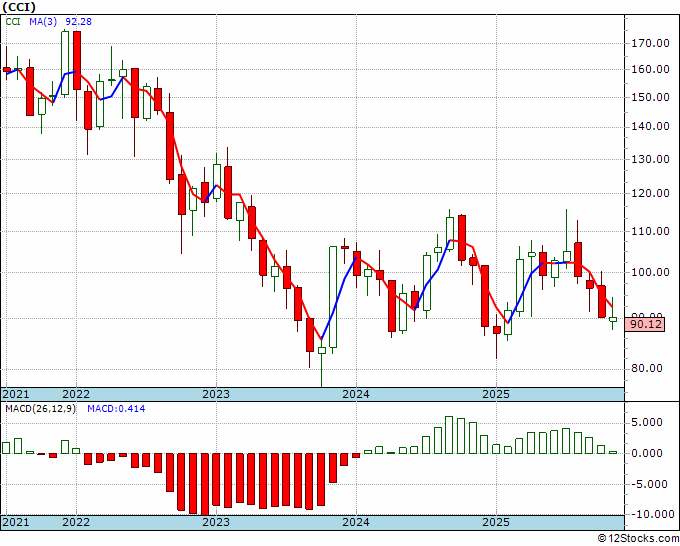This screenshot has height=546, width=680.
Task: Click the 2021 label on price chart axis
Action: [x=16, y=394]
